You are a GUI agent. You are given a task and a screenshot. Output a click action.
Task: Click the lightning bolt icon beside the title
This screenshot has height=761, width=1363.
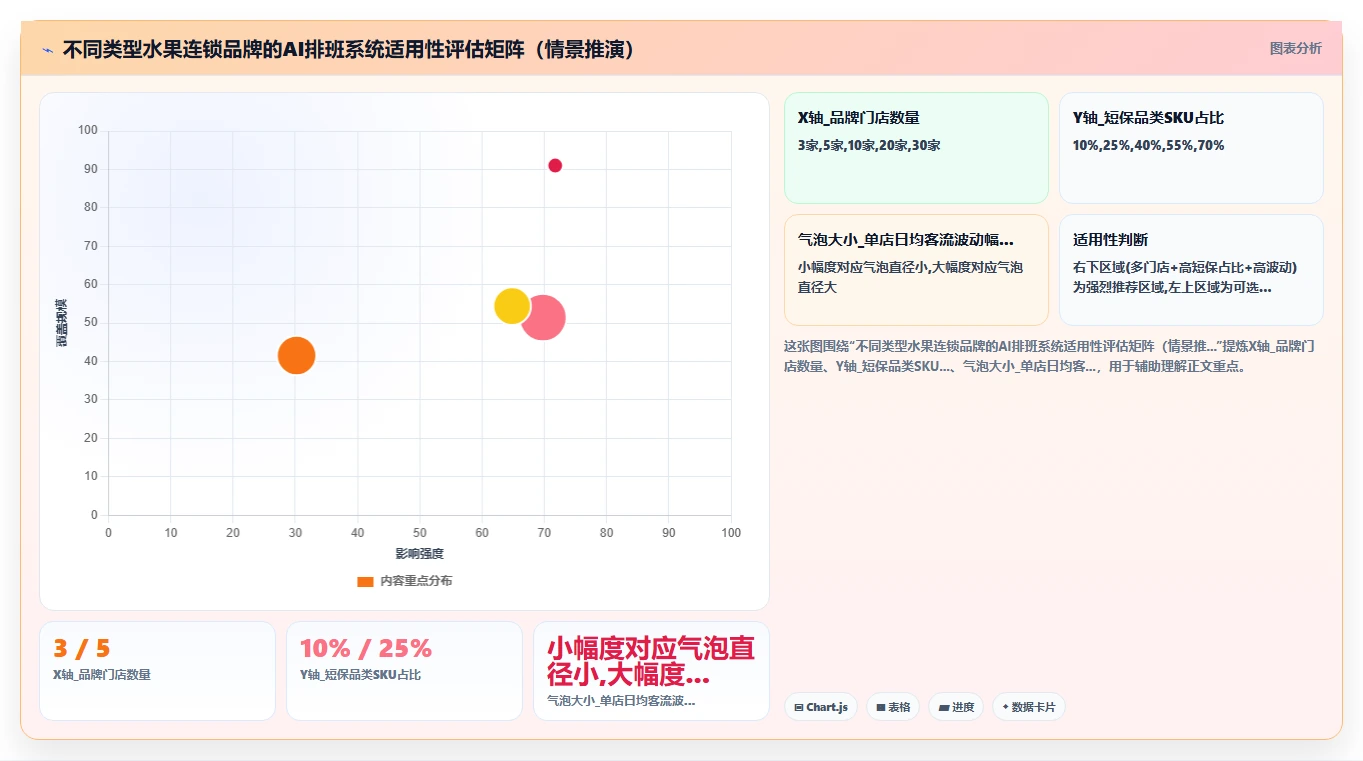point(47,49)
